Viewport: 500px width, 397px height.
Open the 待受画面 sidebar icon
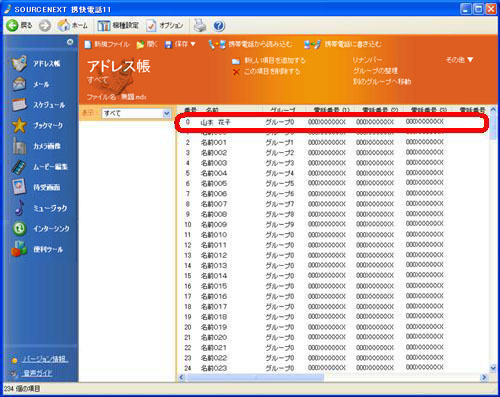click(x=19, y=187)
